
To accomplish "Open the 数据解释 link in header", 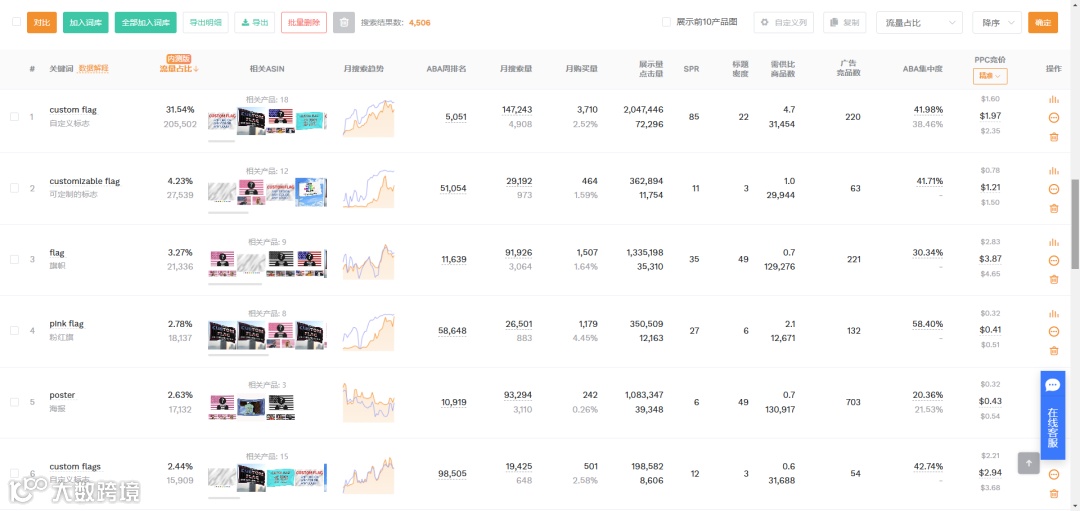I will tap(94, 69).
